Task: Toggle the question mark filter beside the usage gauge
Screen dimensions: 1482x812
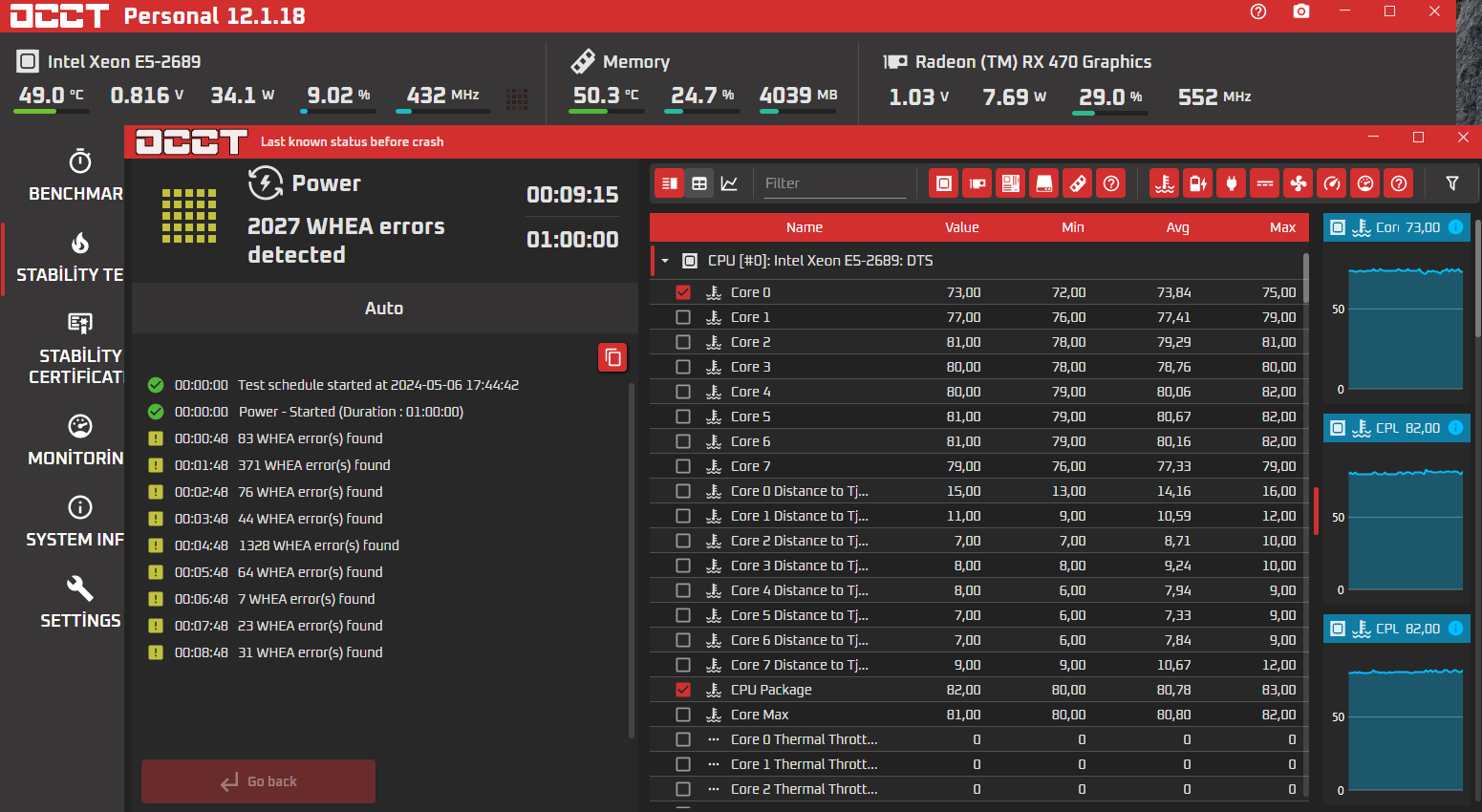Action: pos(1399,183)
